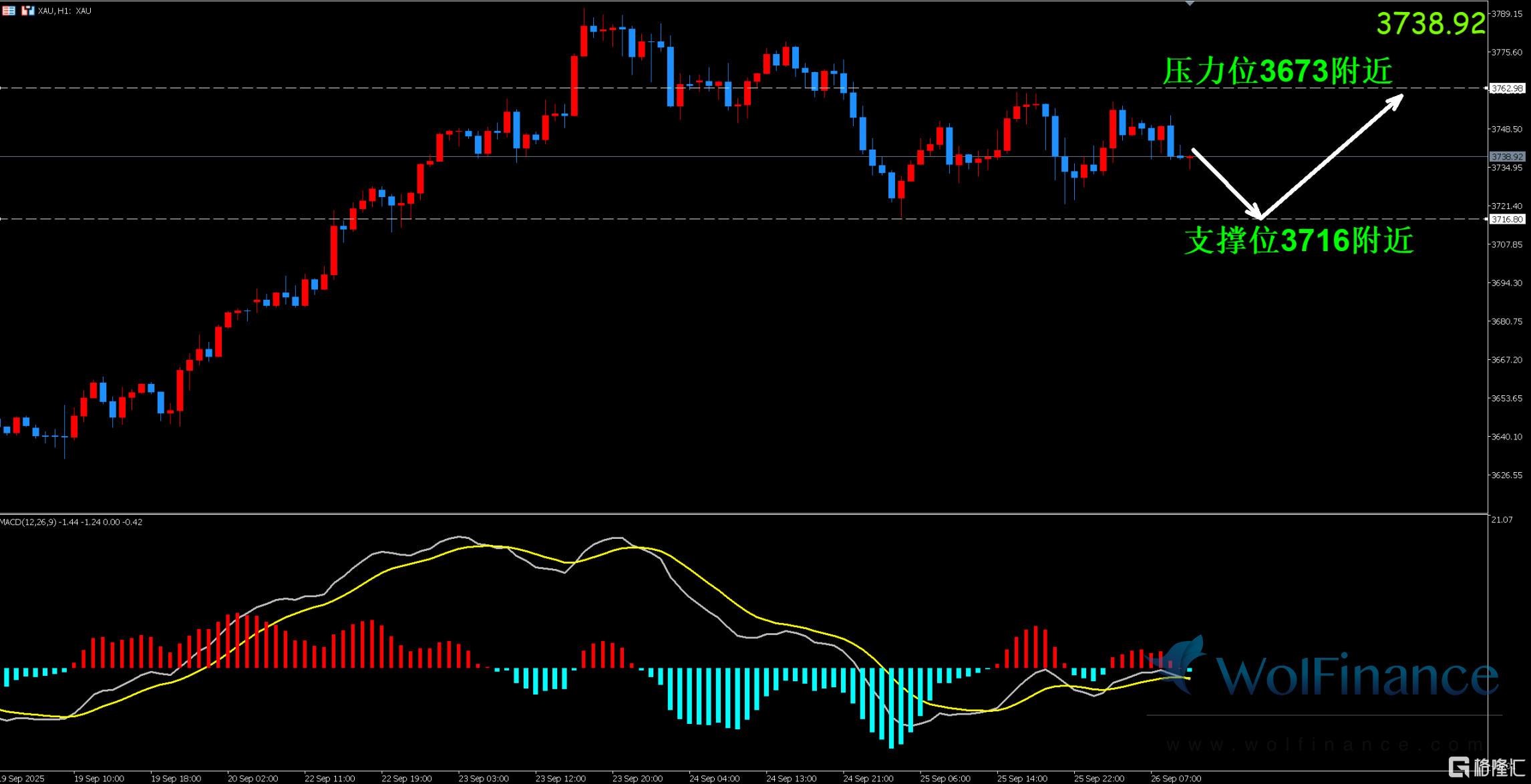Click the '19 Sep 18:00' time label
The height and width of the screenshot is (784, 1531).
tap(176, 779)
